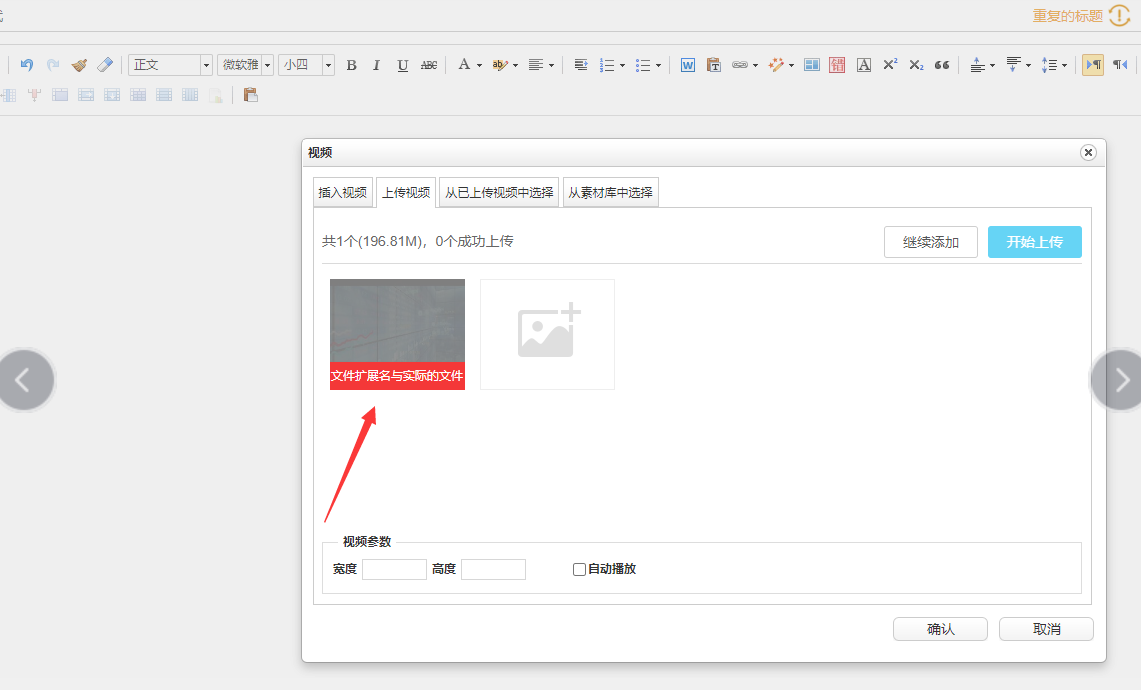Insert a blockquote with the quote icon
Screen dimensions: 1141x690
[x=941, y=65]
